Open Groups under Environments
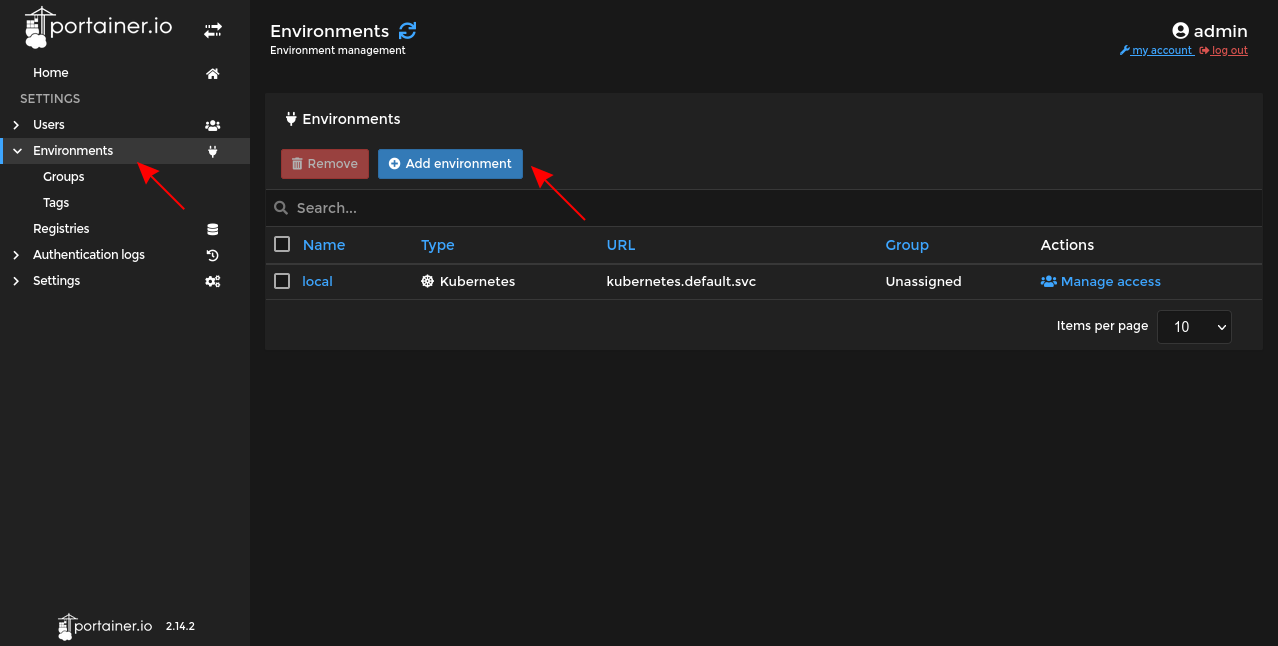The image size is (1278, 646). tap(64, 177)
